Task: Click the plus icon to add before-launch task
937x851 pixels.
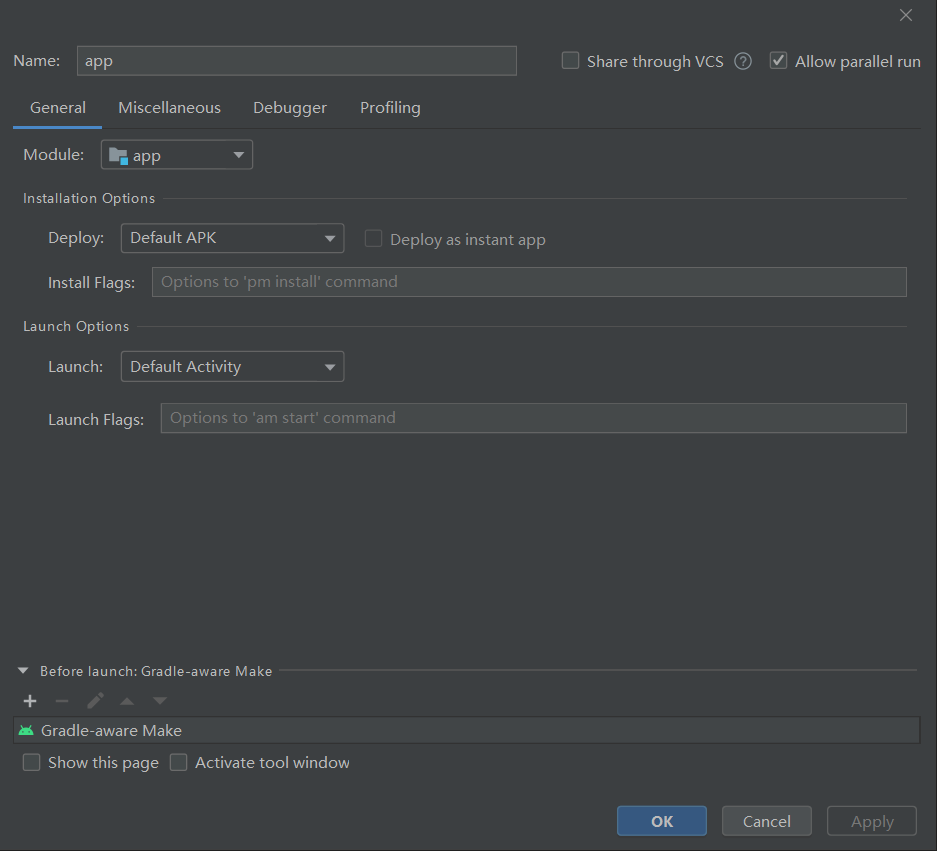Action: pyautogui.click(x=30, y=700)
